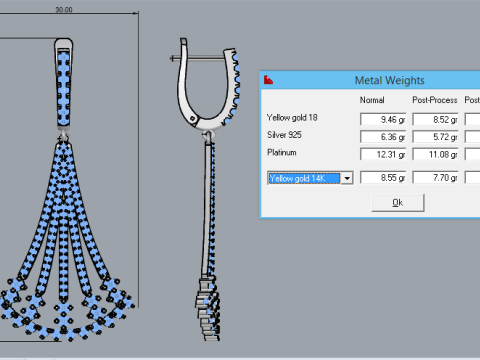
Task: Click the 30.00 dimension label
Action: point(64,10)
